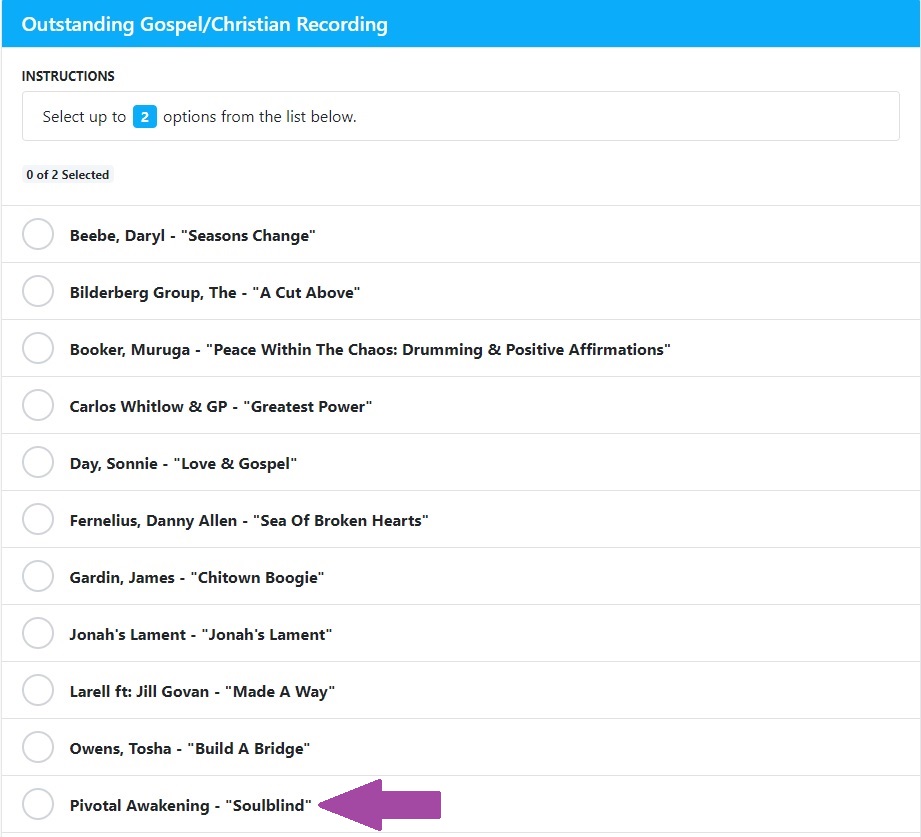Select the Day, Sonnie "Love & Gospel" circle
921x837 pixels.
38,462
